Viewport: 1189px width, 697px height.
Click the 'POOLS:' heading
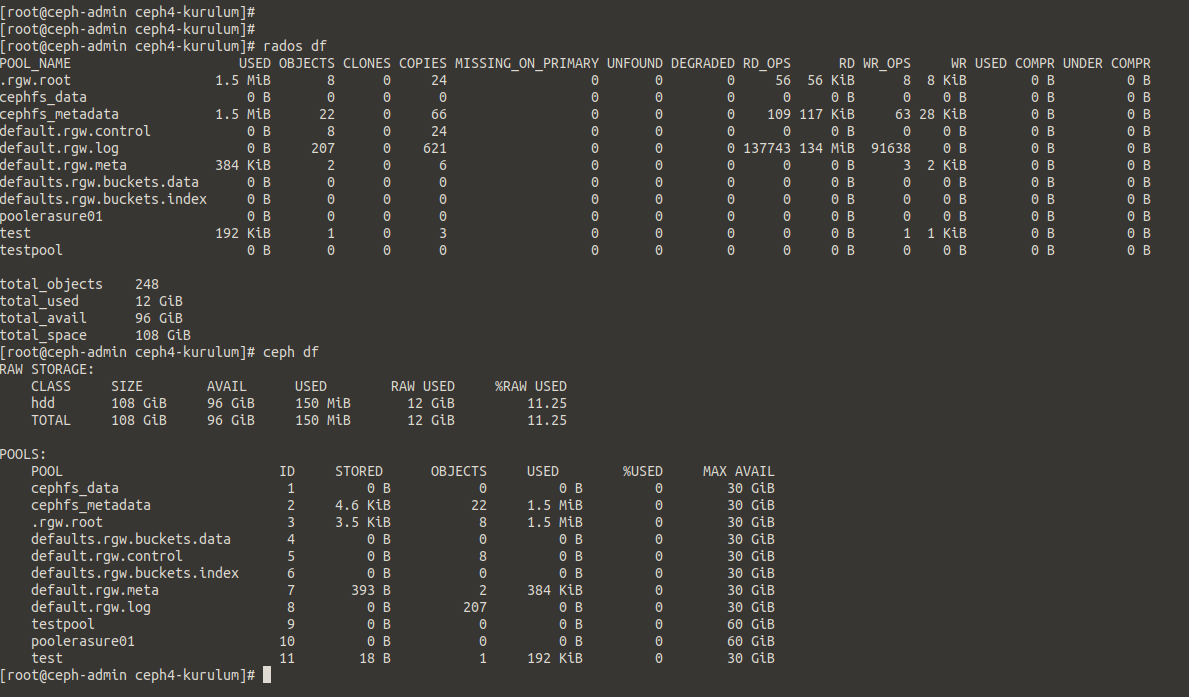tap(24, 454)
